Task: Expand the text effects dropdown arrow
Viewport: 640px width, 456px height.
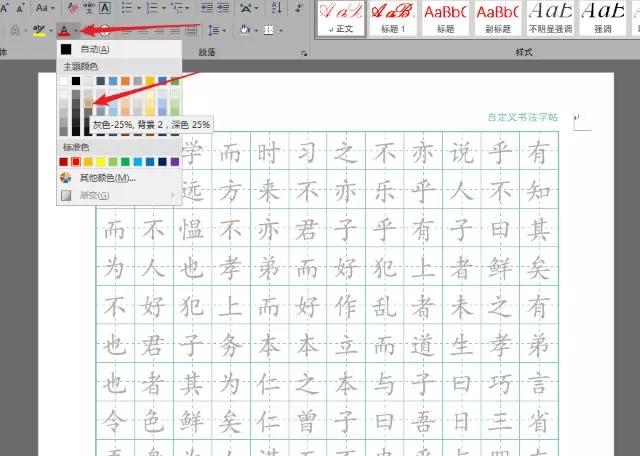Action: point(26,31)
